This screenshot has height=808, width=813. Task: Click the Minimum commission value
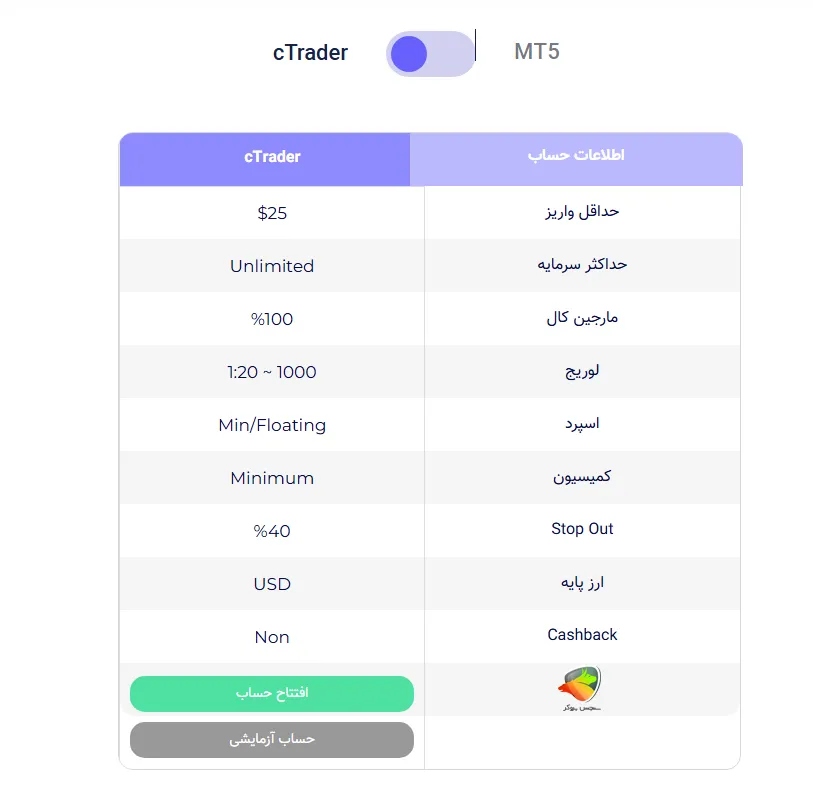click(271, 478)
